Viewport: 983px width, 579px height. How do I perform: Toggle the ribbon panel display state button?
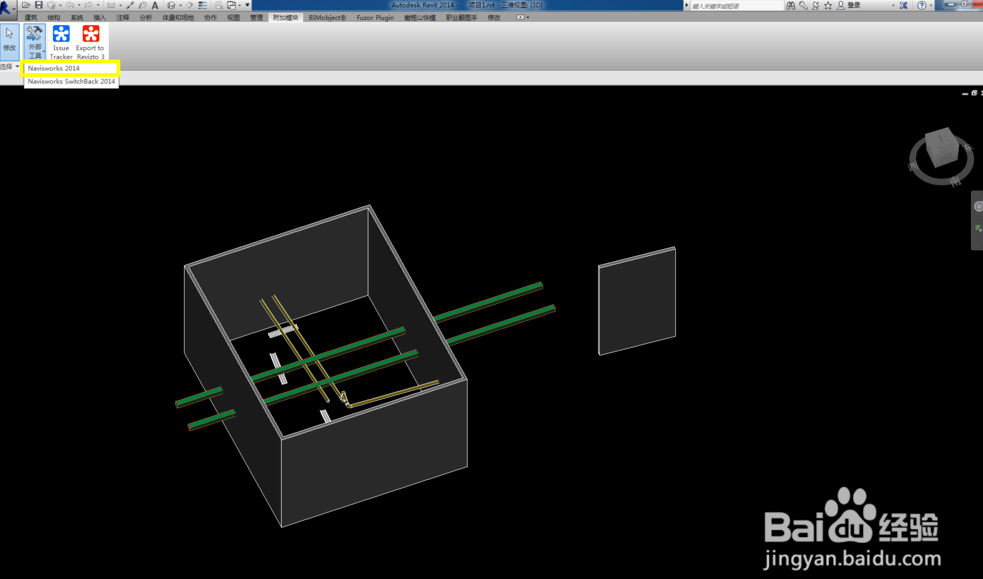(x=520, y=18)
